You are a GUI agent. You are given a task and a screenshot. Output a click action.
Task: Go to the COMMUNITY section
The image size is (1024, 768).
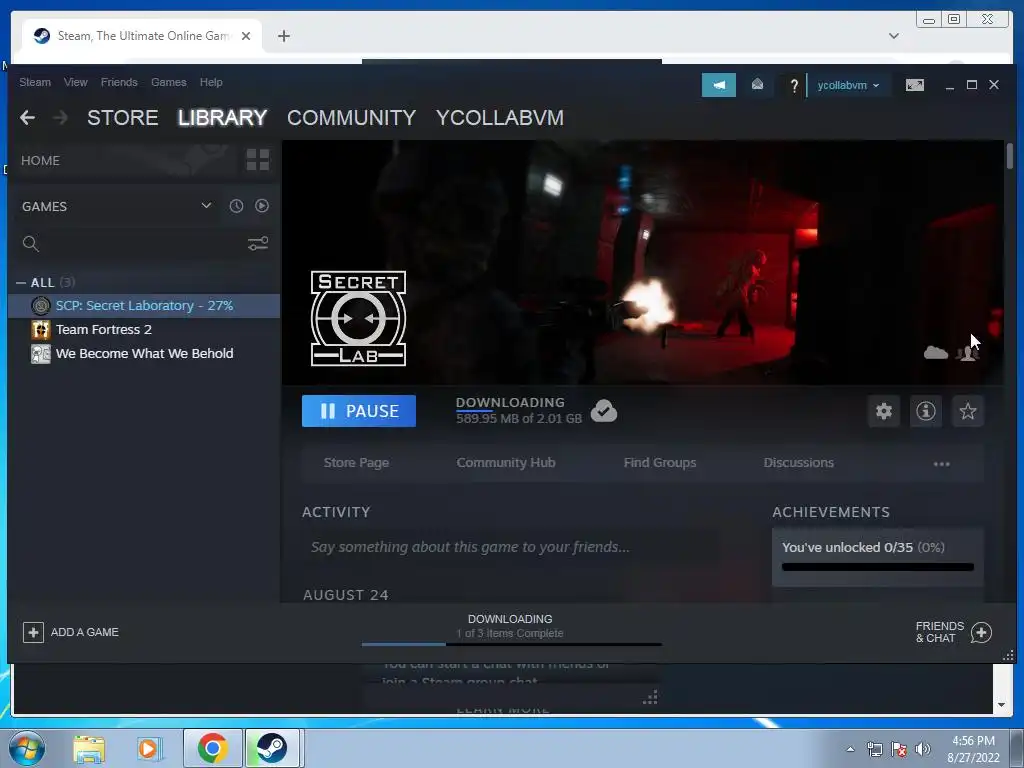pyautogui.click(x=351, y=118)
